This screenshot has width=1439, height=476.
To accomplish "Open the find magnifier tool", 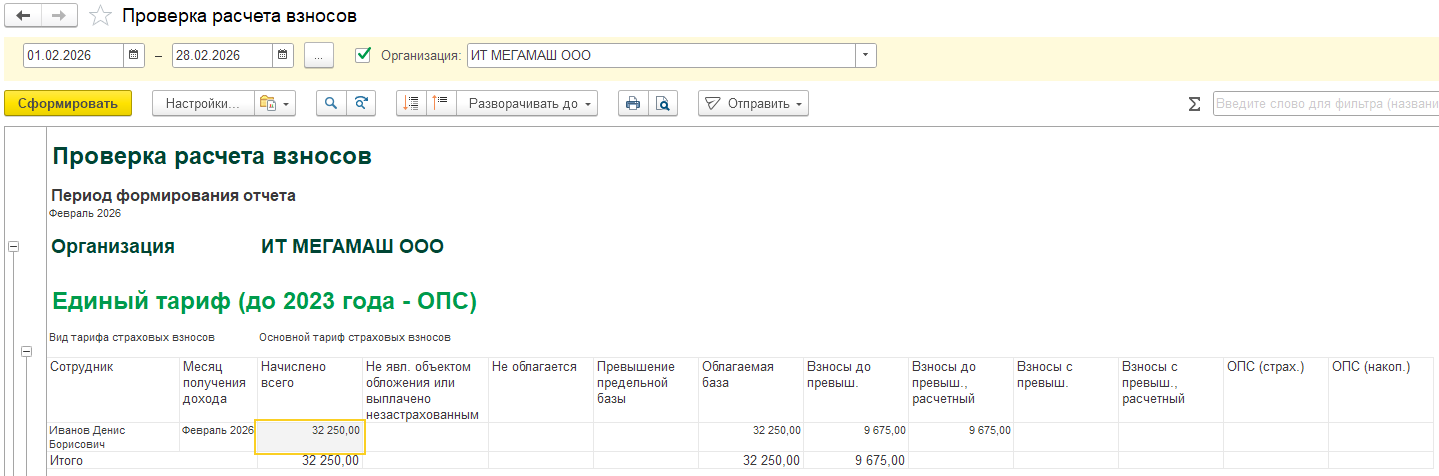I will tap(331, 103).
